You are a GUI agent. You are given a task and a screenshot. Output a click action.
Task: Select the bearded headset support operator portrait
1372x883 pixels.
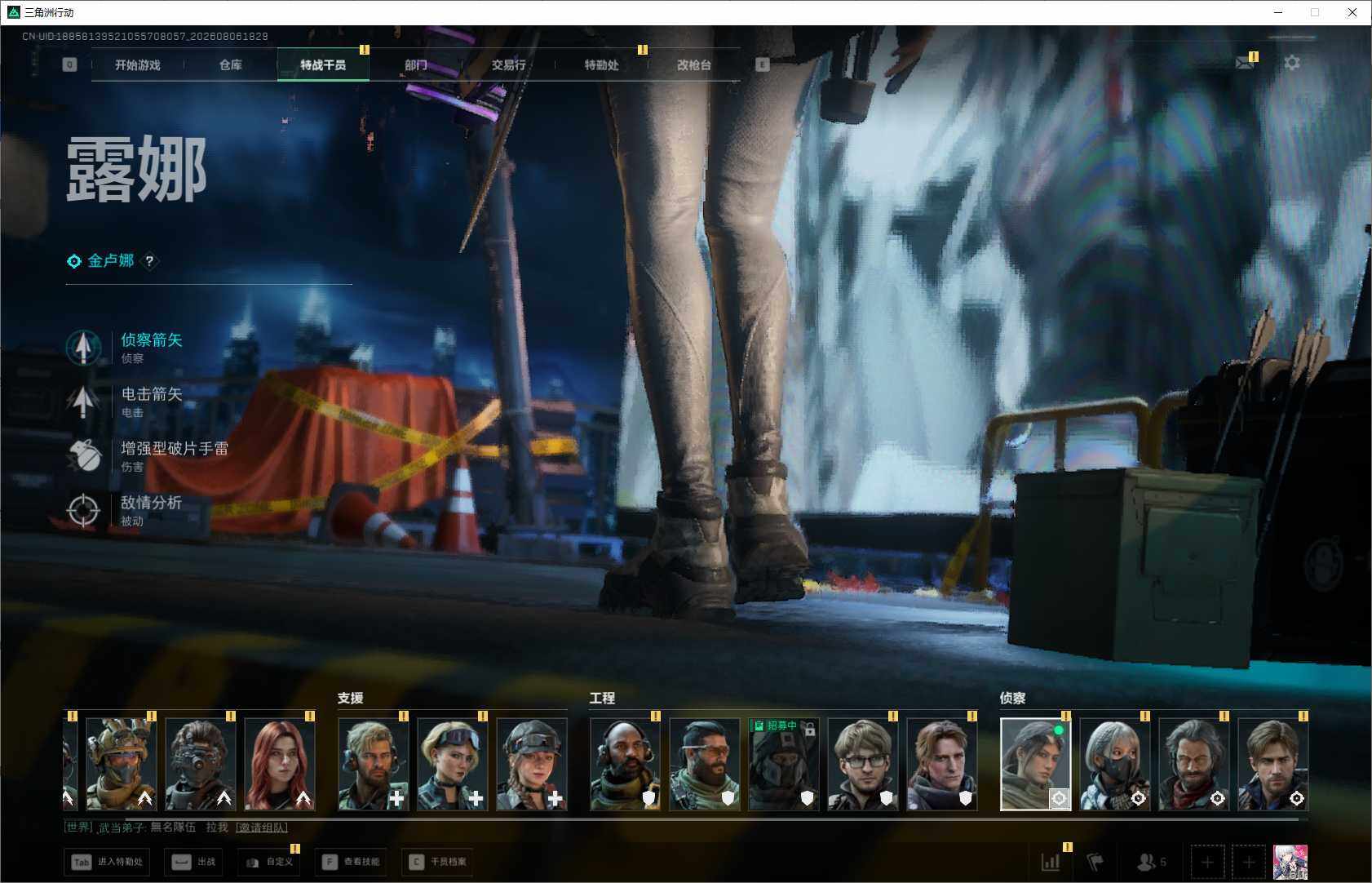click(x=374, y=764)
